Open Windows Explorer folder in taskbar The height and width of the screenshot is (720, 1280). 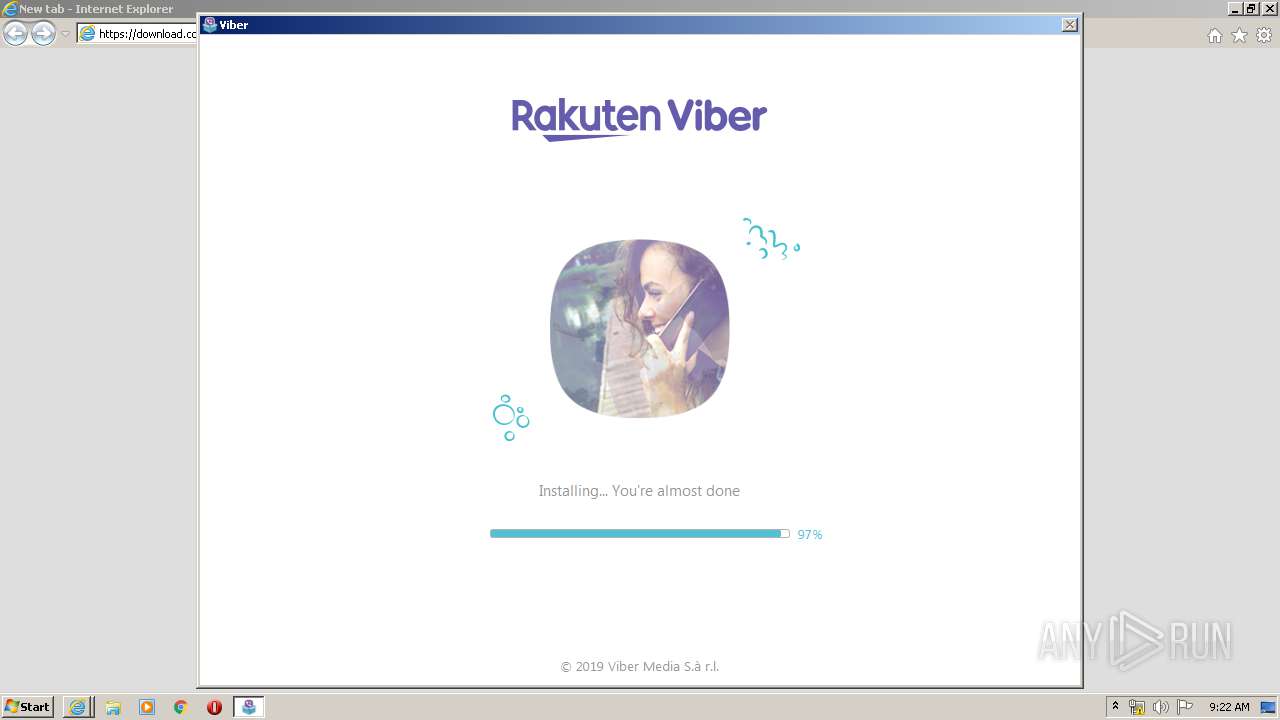(113, 707)
